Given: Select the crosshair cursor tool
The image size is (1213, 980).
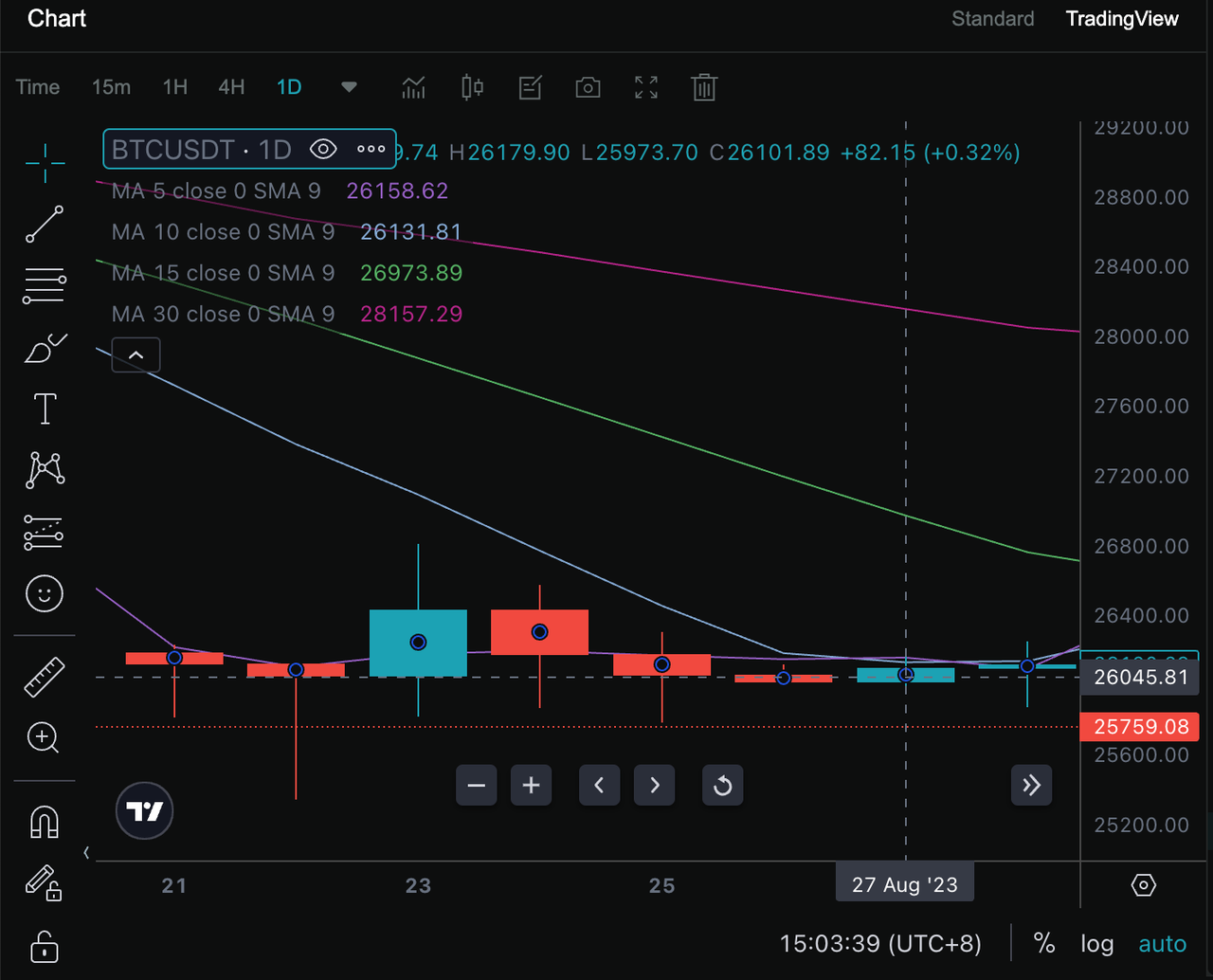Looking at the screenshot, I should (x=45, y=163).
